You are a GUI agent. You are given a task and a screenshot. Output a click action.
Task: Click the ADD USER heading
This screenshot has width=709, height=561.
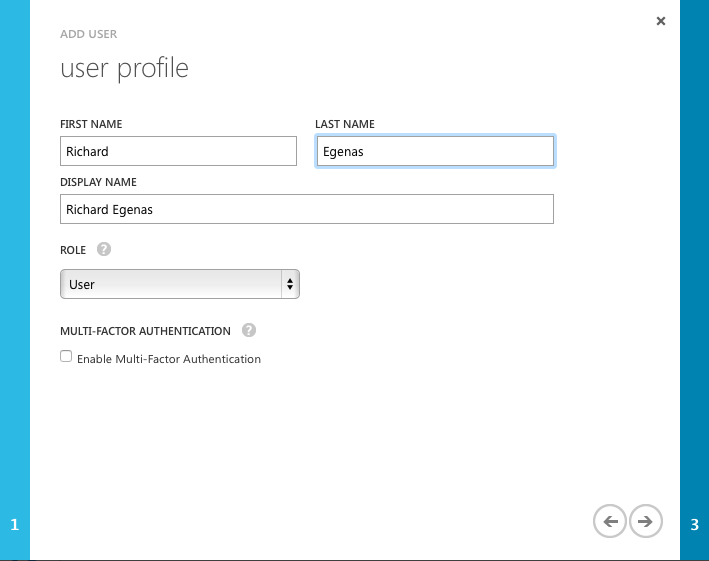(x=89, y=34)
